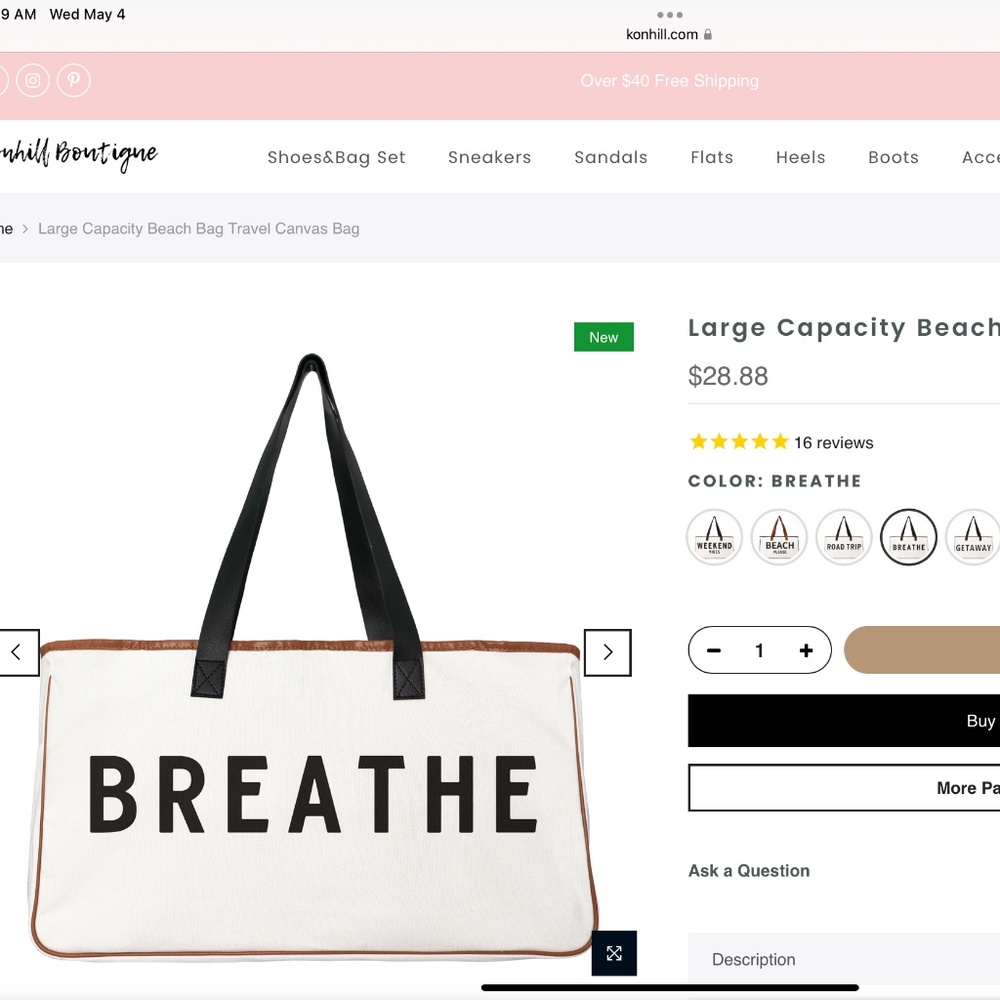Viewport: 1000px width, 1000px height.
Task: Open the Ask a Question link
Action: (749, 871)
